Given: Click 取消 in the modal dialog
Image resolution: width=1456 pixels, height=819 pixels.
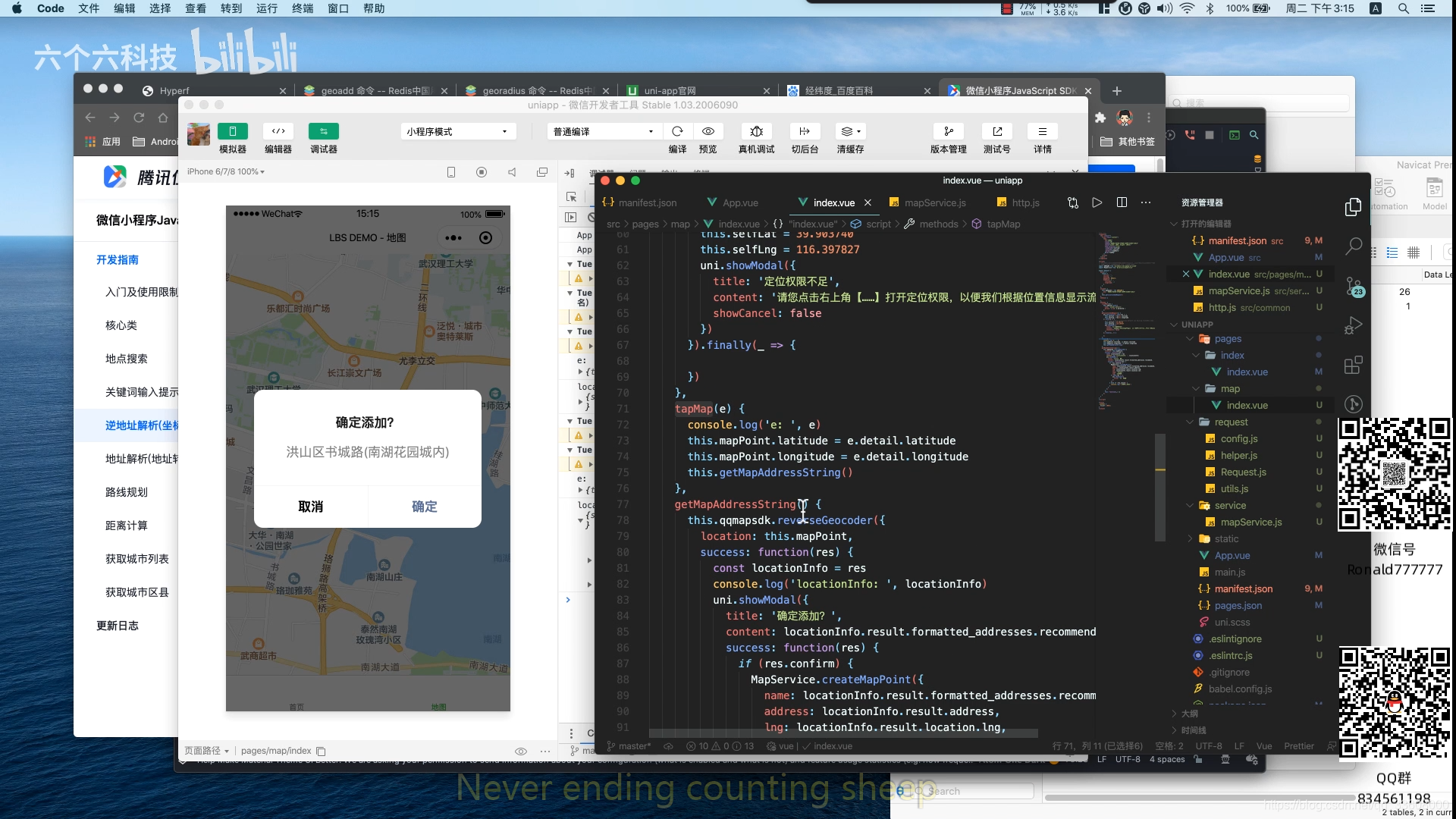Looking at the screenshot, I should coord(311,507).
